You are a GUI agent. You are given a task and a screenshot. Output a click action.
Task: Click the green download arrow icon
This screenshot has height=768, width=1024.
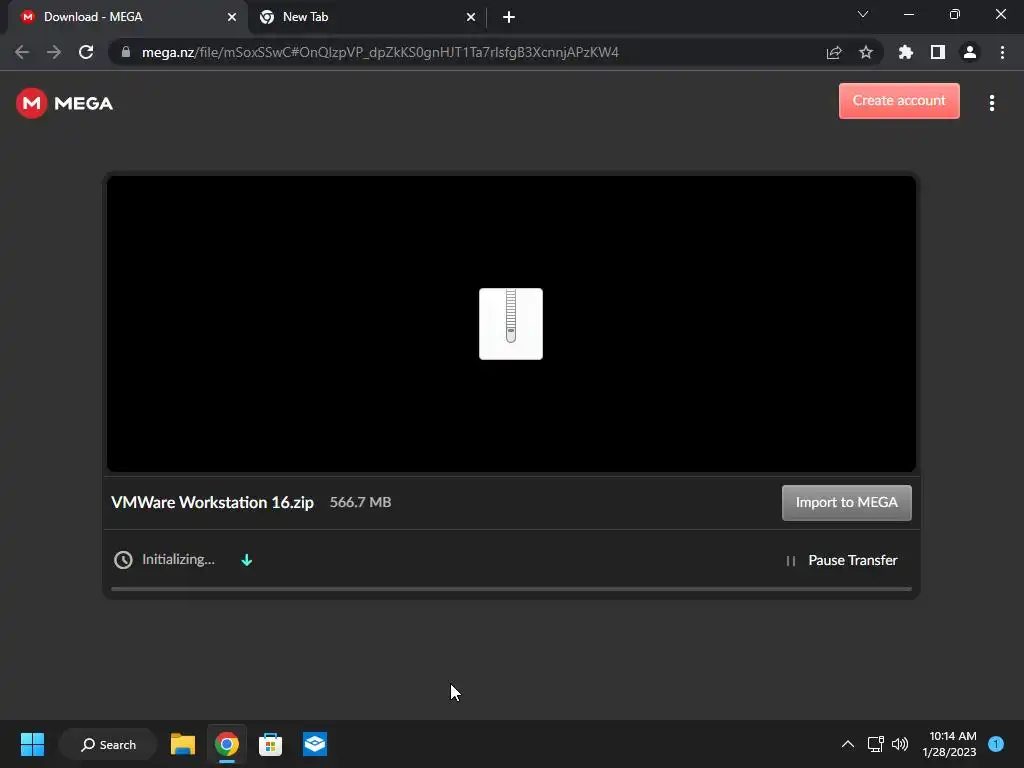(247, 560)
